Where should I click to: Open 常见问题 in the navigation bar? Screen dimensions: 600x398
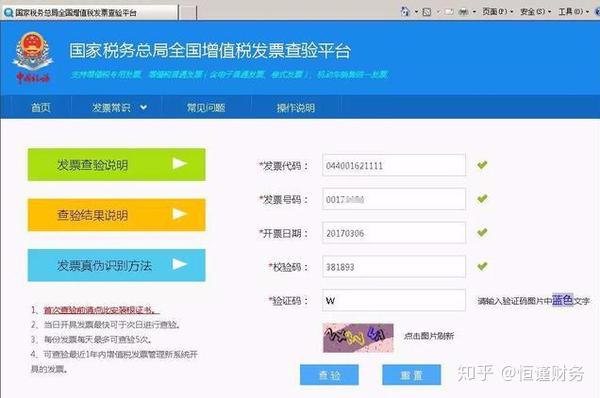206,108
